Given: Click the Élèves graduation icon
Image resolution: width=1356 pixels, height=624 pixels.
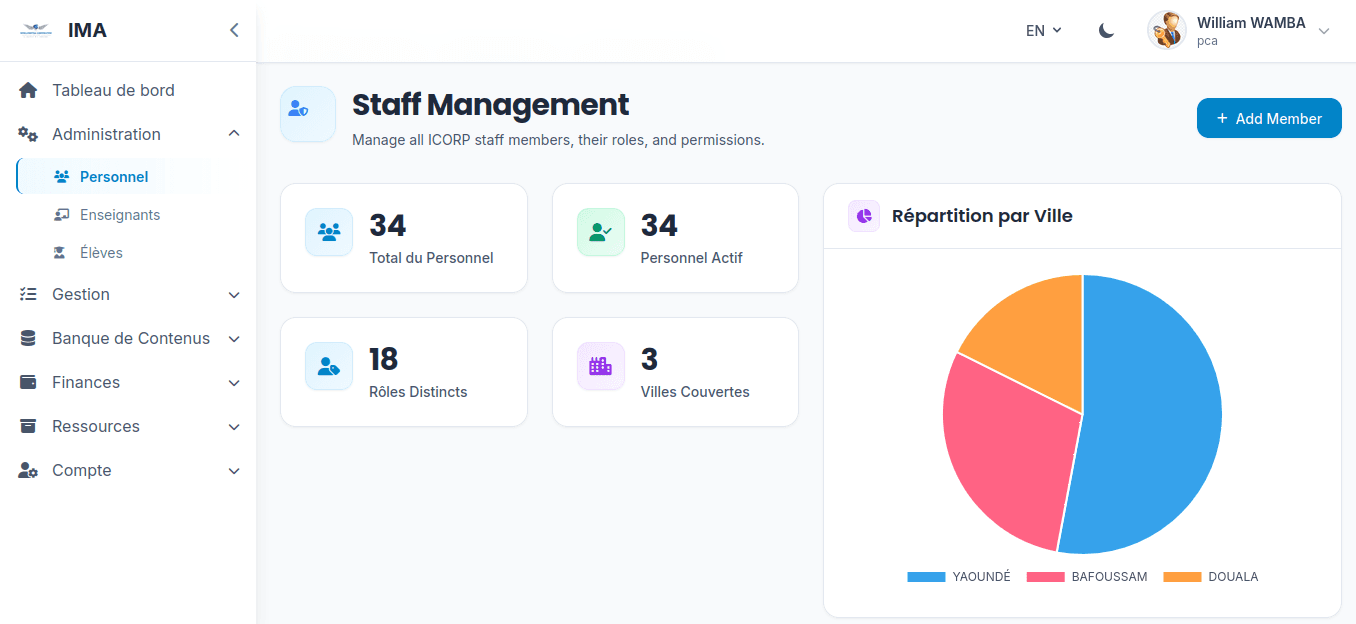Looking at the screenshot, I should pyautogui.click(x=60, y=252).
